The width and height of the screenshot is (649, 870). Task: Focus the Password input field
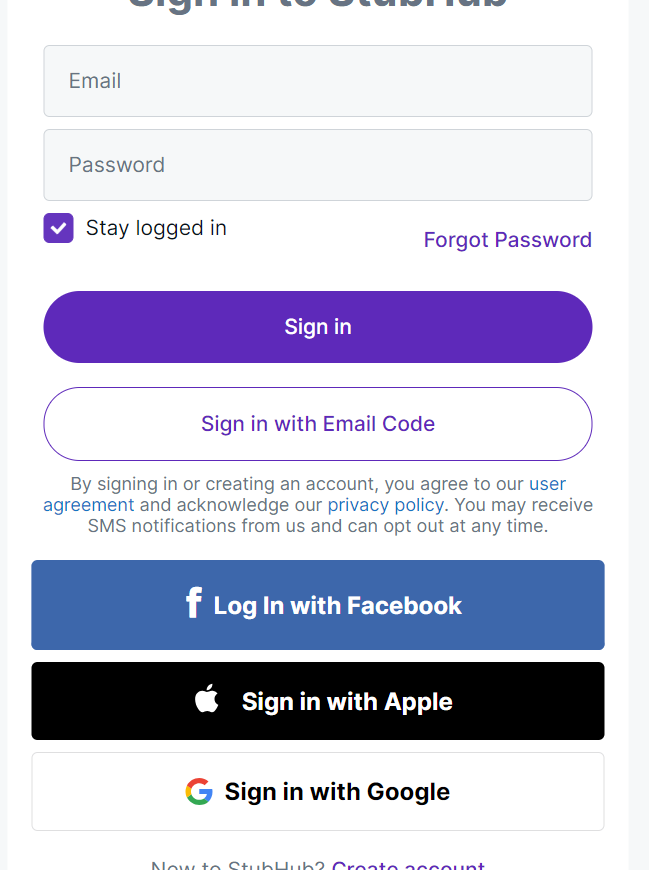click(318, 165)
